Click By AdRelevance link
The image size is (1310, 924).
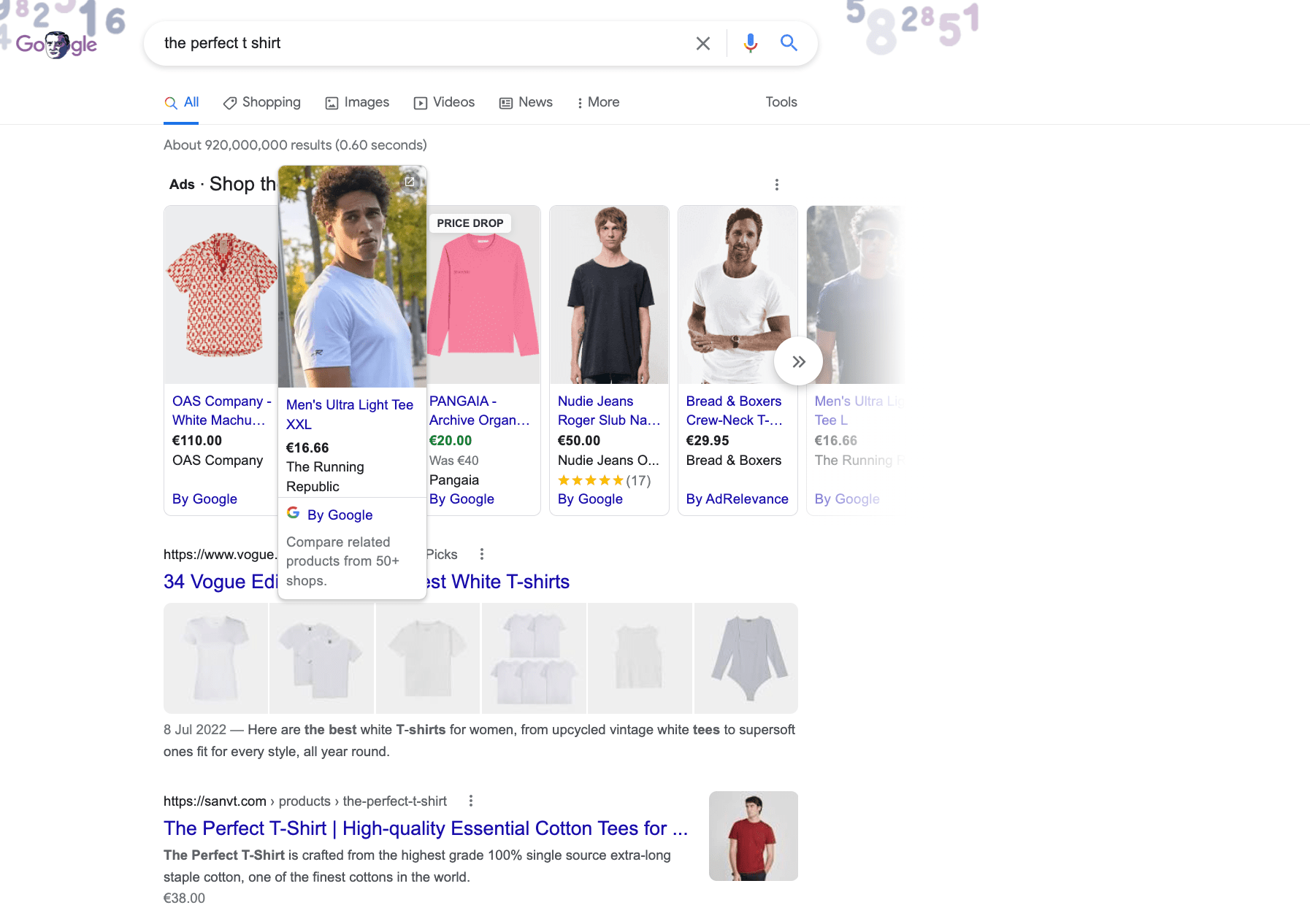tap(738, 499)
